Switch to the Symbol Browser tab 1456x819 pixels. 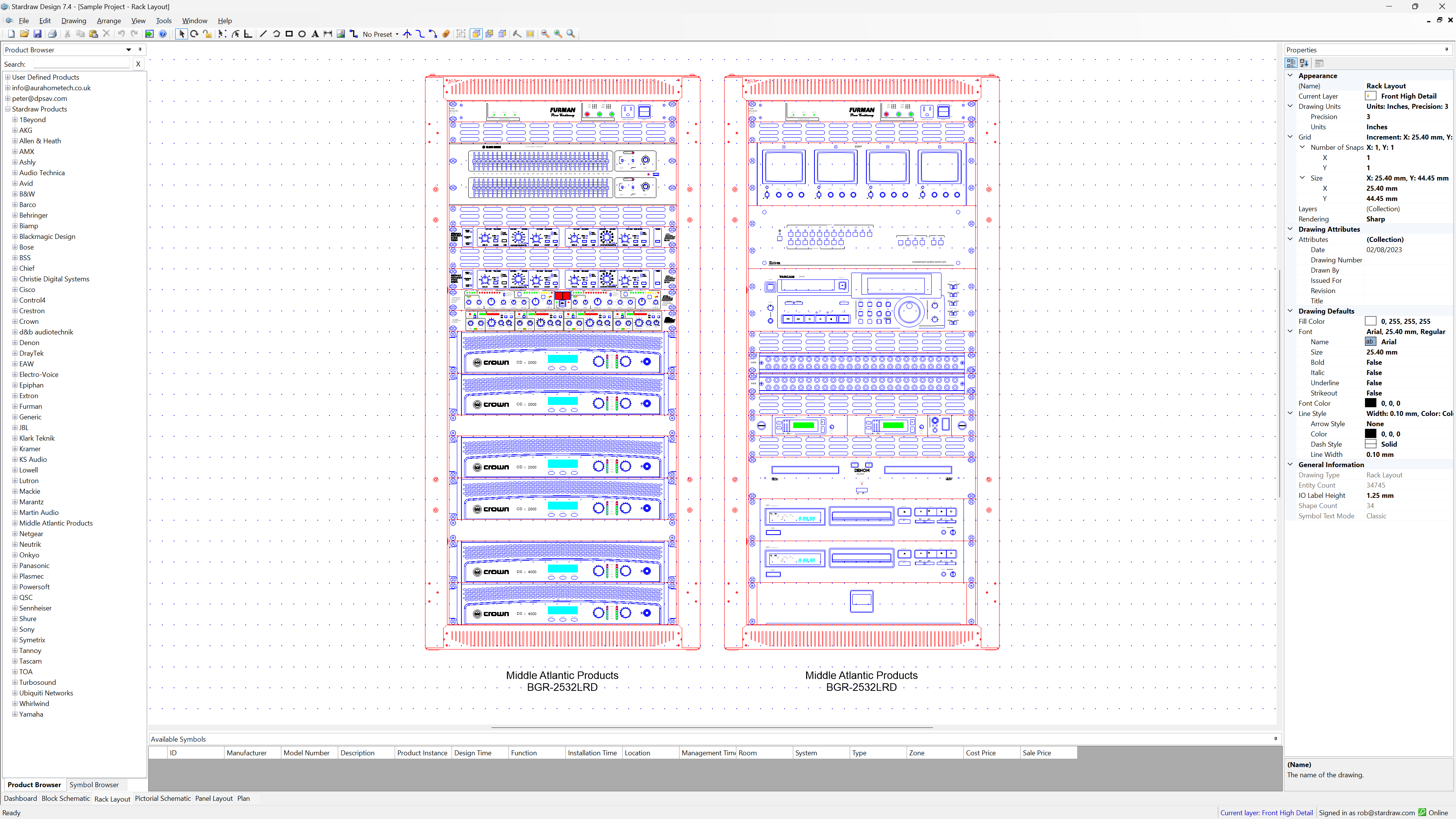pos(94,784)
